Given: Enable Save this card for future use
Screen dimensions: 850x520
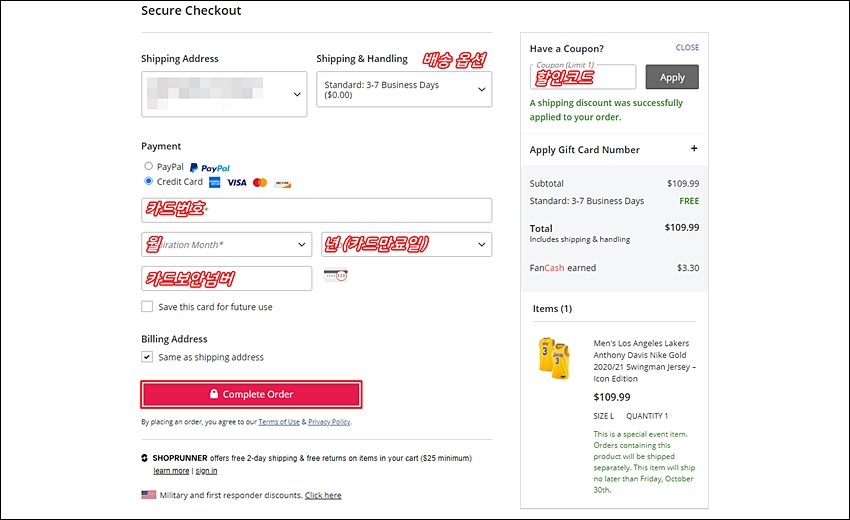Looking at the screenshot, I should pyautogui.click(x=147, y=306).
